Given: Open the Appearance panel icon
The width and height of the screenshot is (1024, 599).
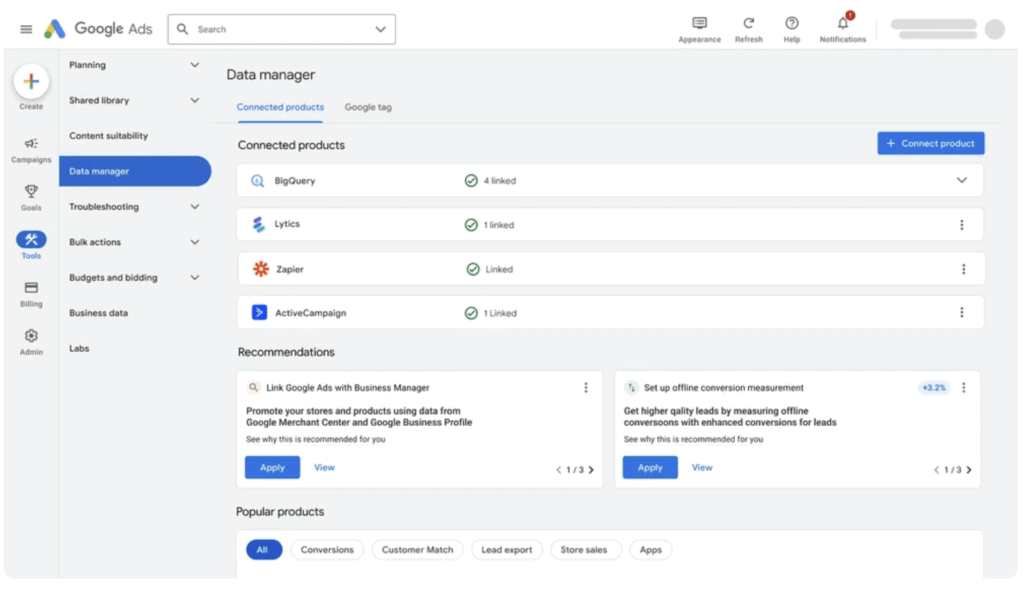Looking at the screenshot, I should click(x=699, y=22).
